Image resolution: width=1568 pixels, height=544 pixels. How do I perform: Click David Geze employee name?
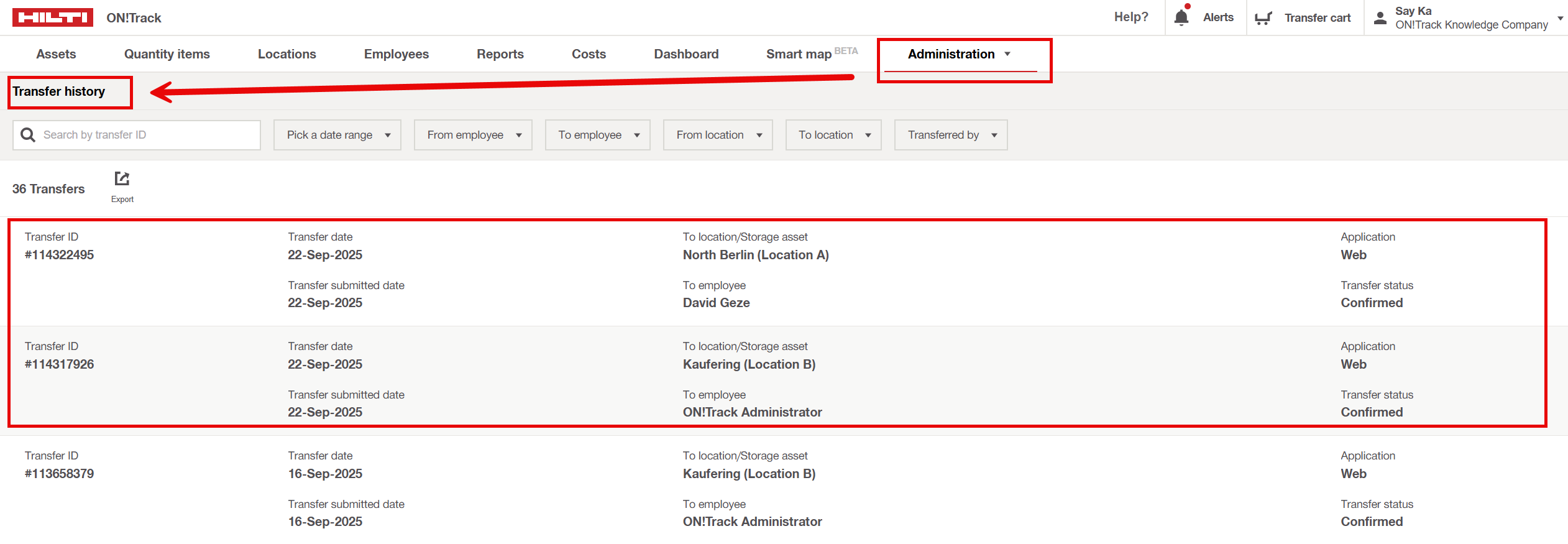coord(716,303)
